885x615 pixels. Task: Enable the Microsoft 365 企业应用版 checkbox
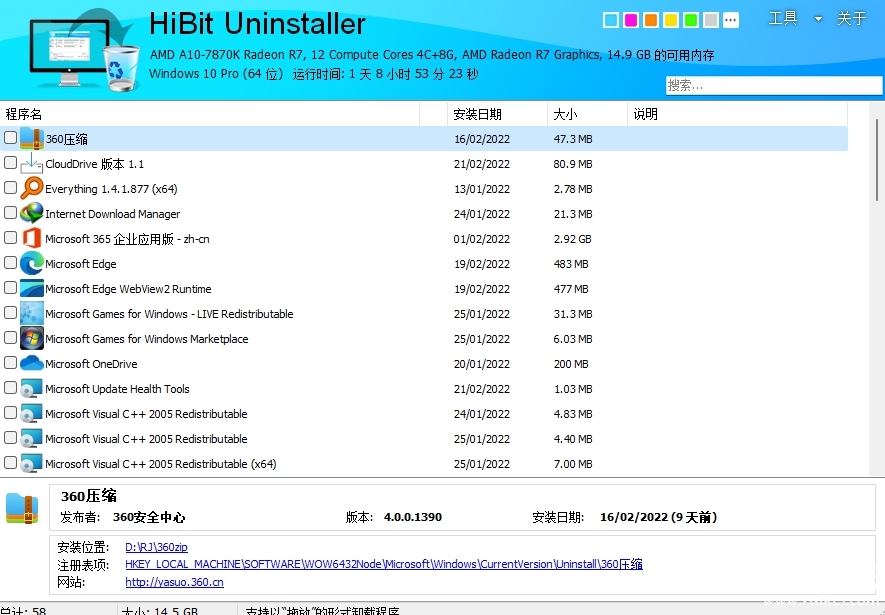pos(10,238)
